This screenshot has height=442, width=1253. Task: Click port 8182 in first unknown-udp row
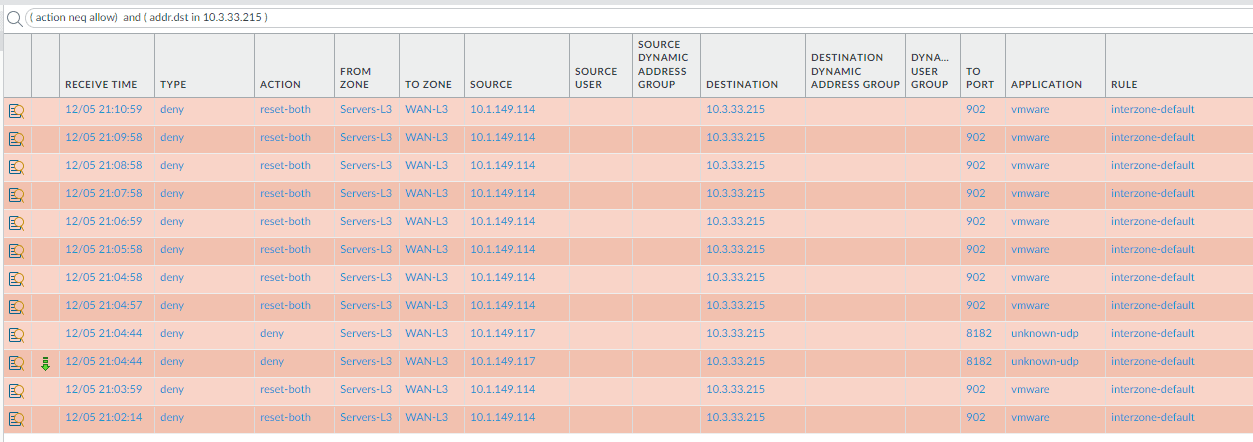click(x=979, y=334)
